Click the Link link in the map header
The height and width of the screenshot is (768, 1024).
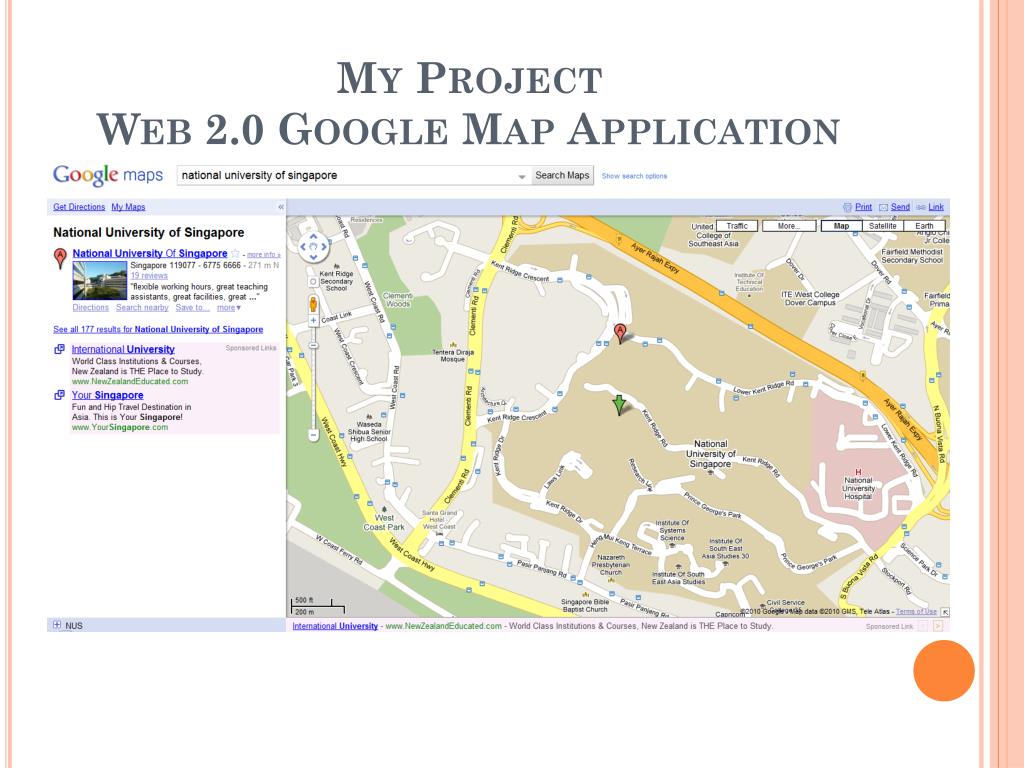[x=936, y=207]
